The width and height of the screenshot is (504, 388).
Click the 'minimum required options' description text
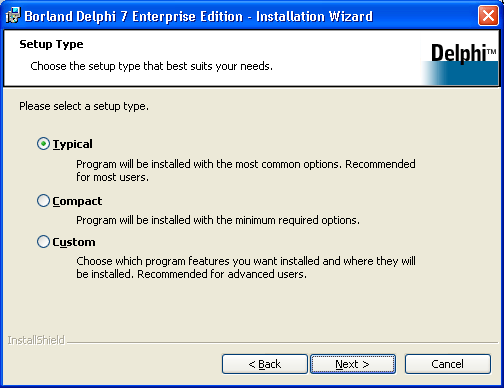tap(218, 220)
